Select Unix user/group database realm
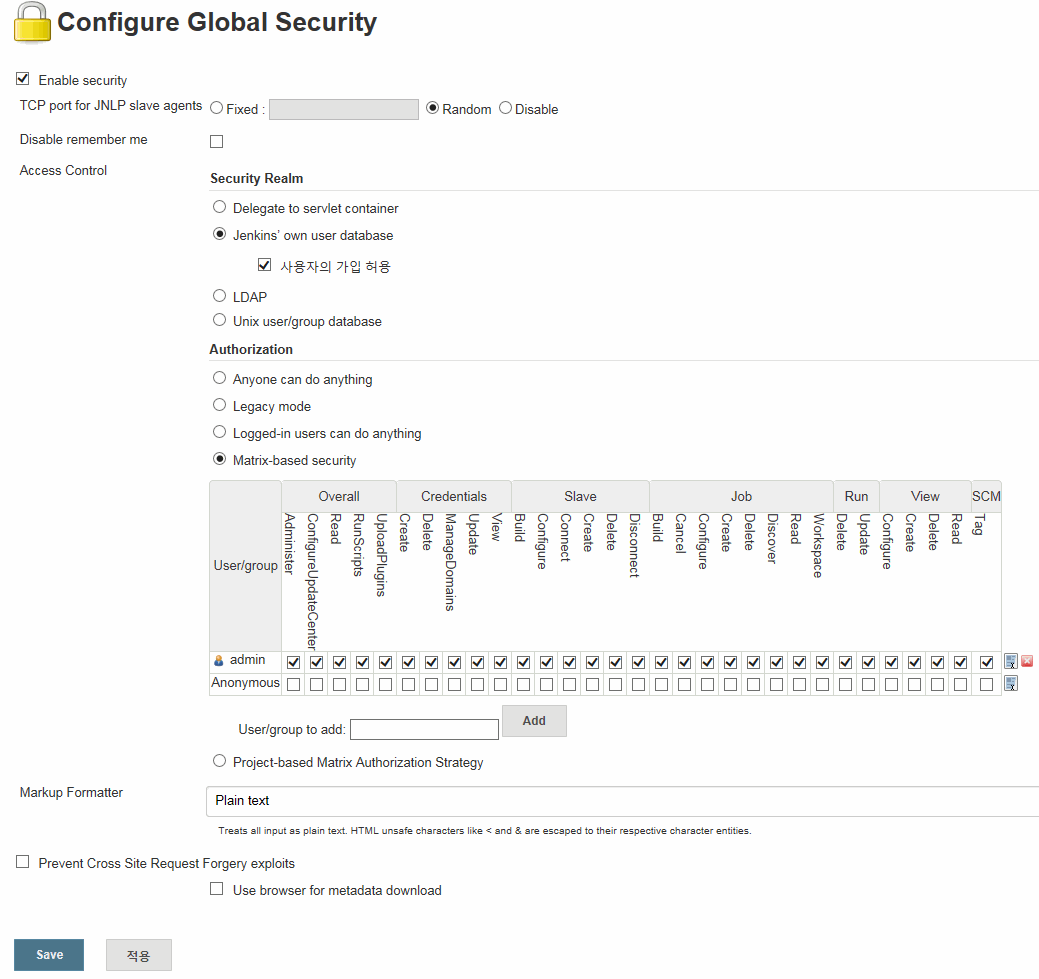Image resolution: width=1039 pixels, height=979 pixels. tap(219, 320)
